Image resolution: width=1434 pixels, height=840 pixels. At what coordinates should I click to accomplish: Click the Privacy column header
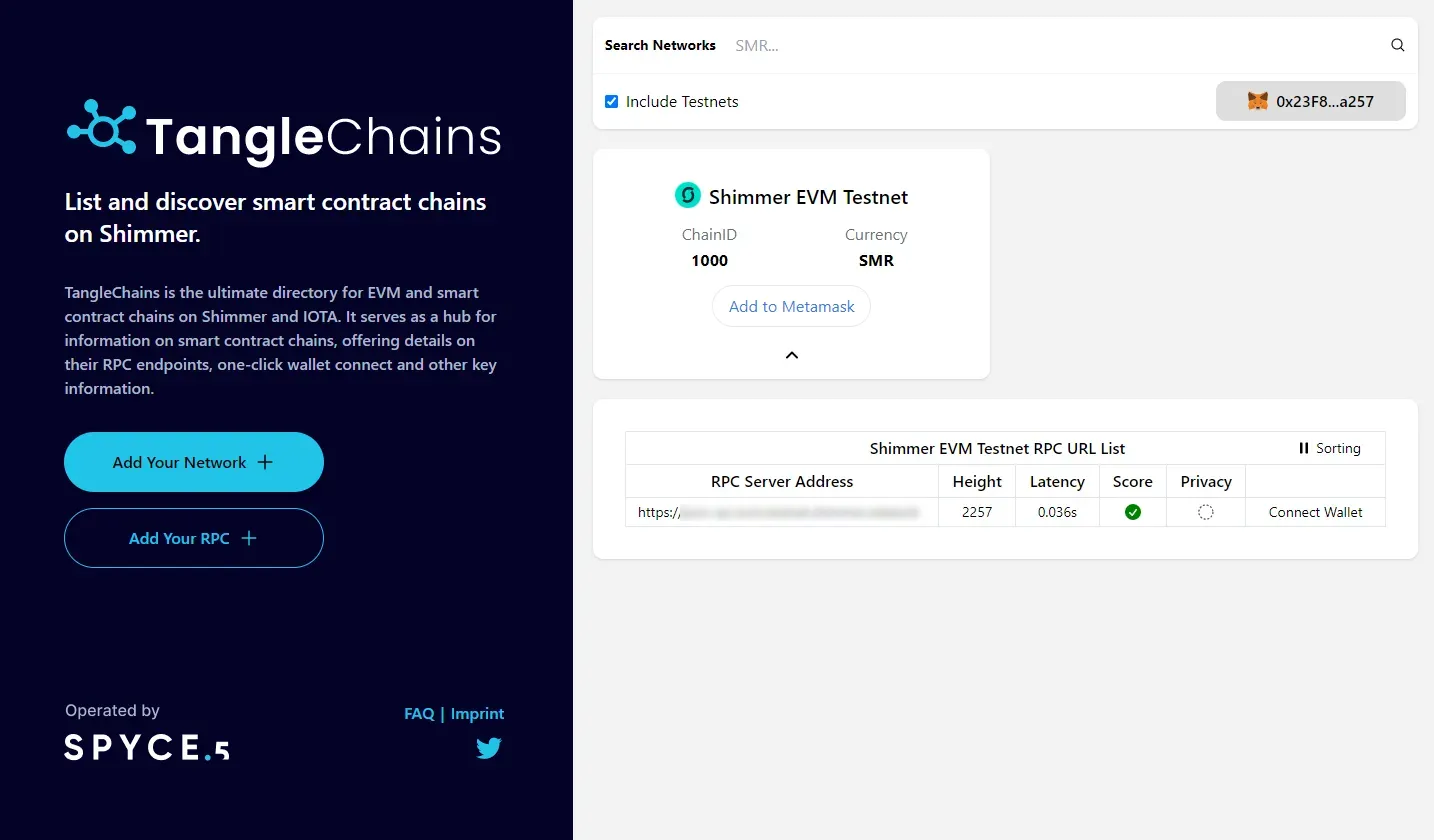1206,481
